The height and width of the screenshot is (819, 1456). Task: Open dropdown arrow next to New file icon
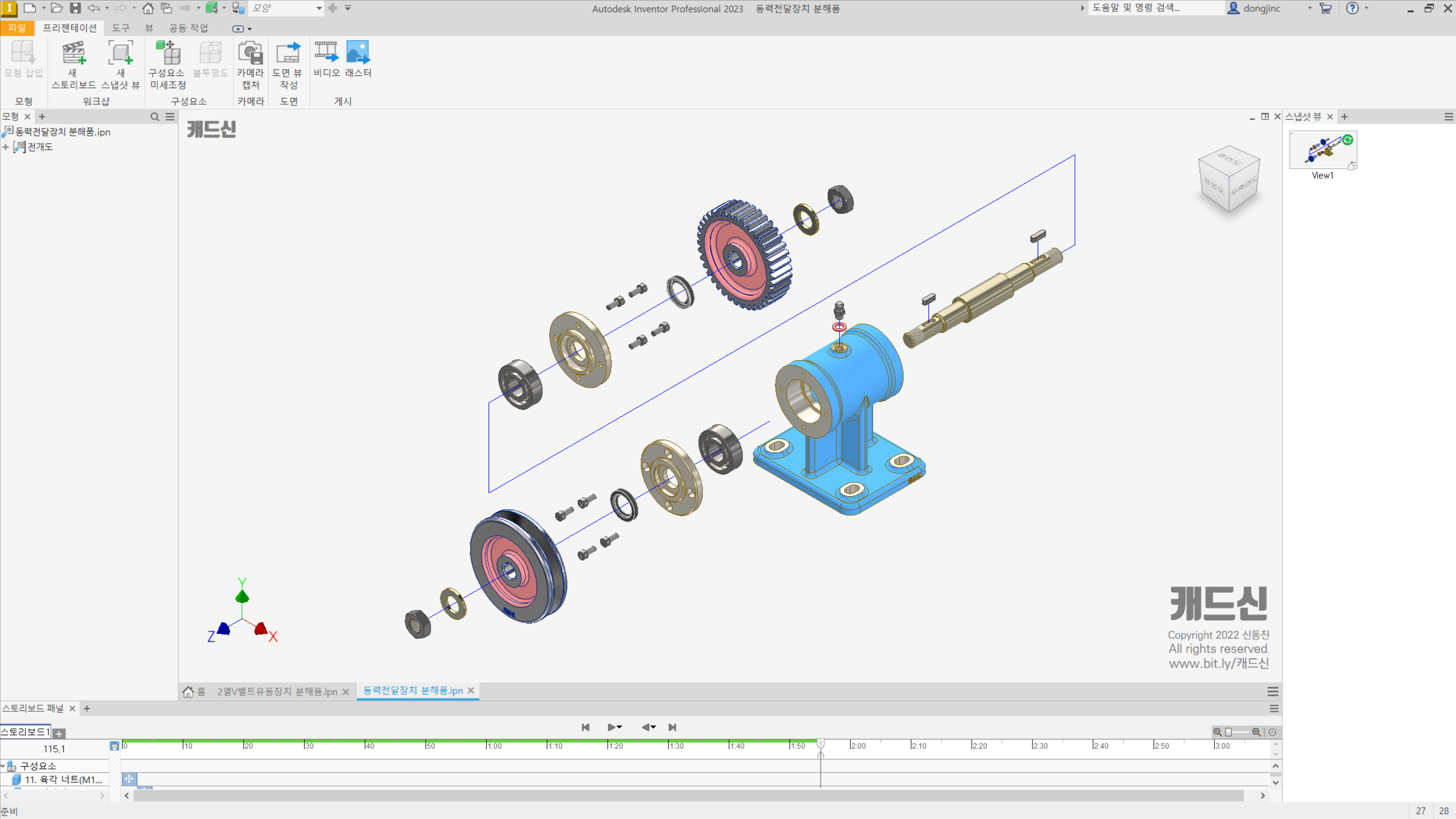pos(44,8)
